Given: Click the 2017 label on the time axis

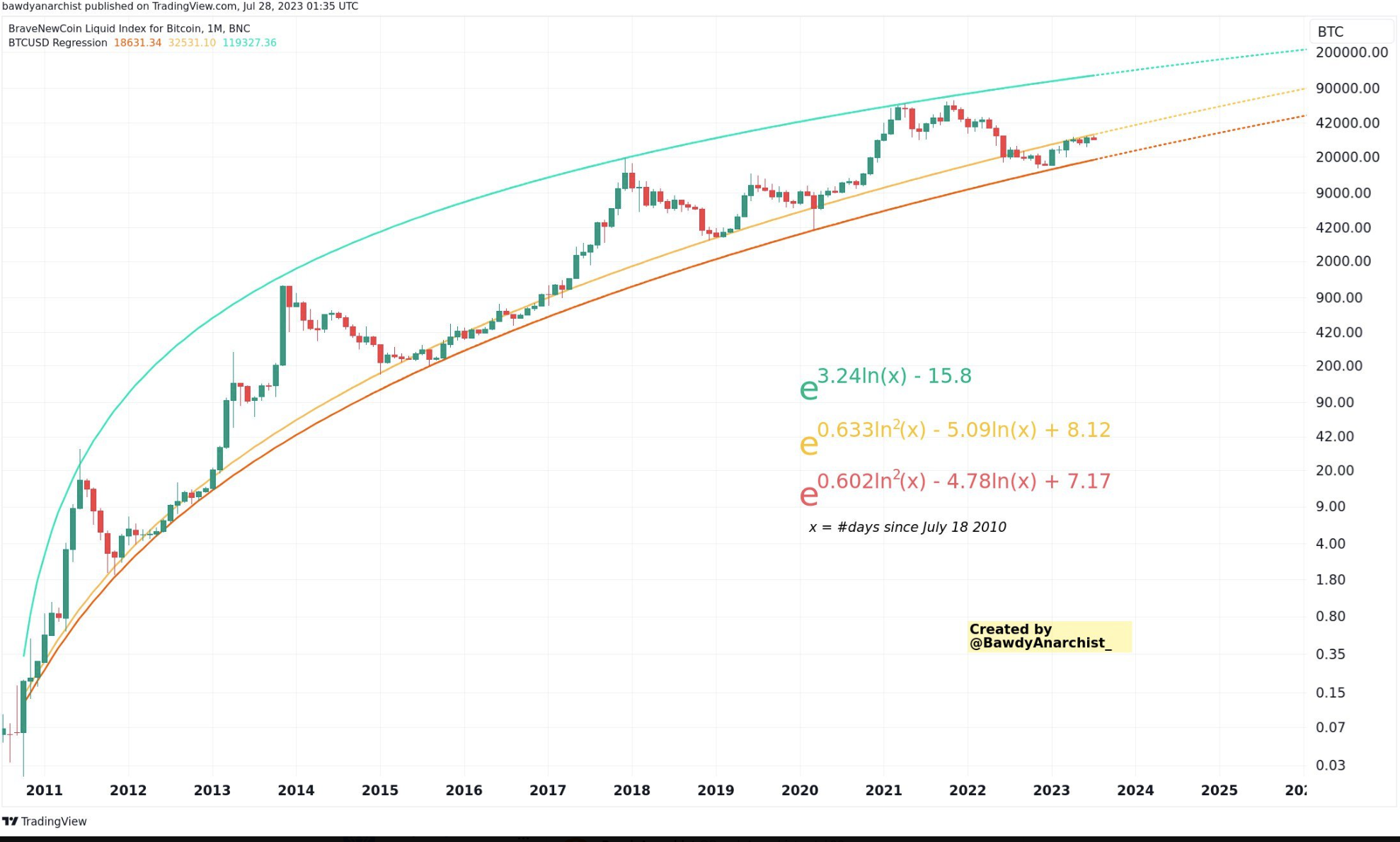Looking at the screenshot, I should pos(548,791).
